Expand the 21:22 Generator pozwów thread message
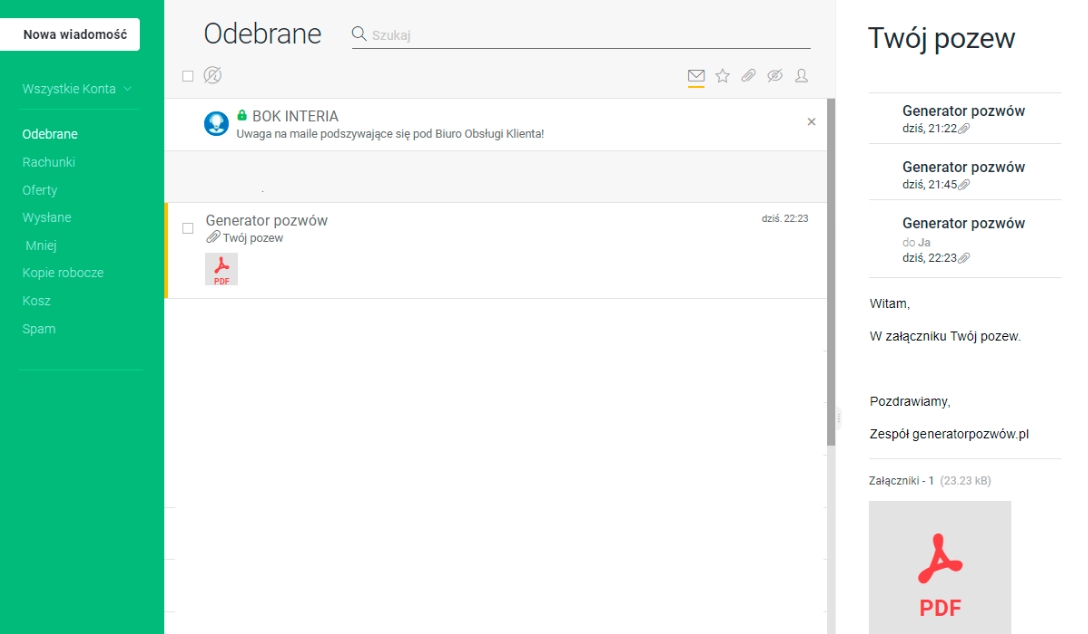The image size is (1088, 634). click(x=963, y=119)
